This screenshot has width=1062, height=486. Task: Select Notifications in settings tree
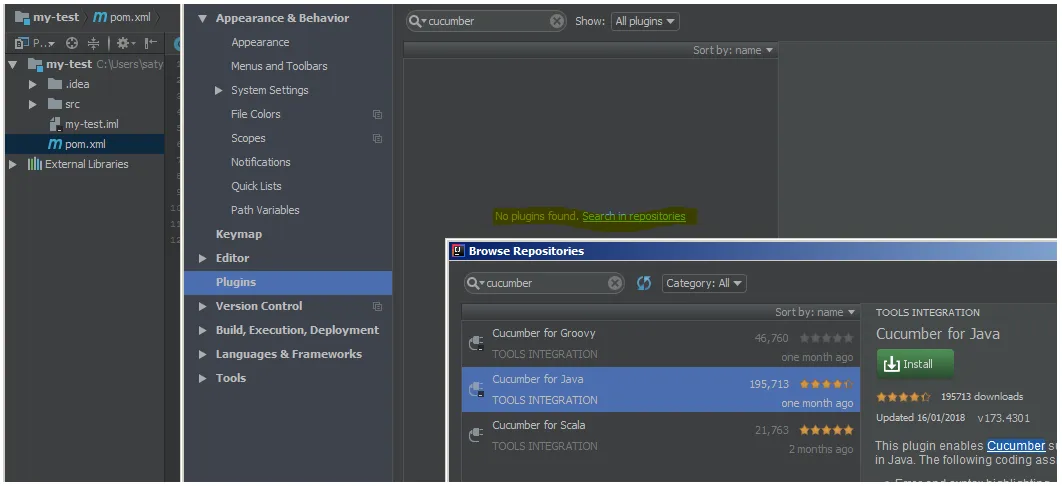point(261,162)
